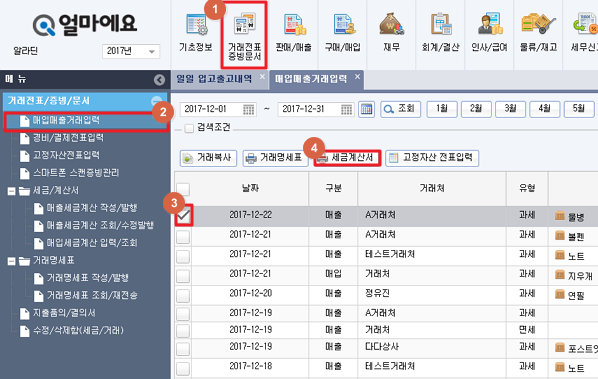Click item icon in 포스트잇 row
Screen dimensions: 598x379
coord(559,347)
